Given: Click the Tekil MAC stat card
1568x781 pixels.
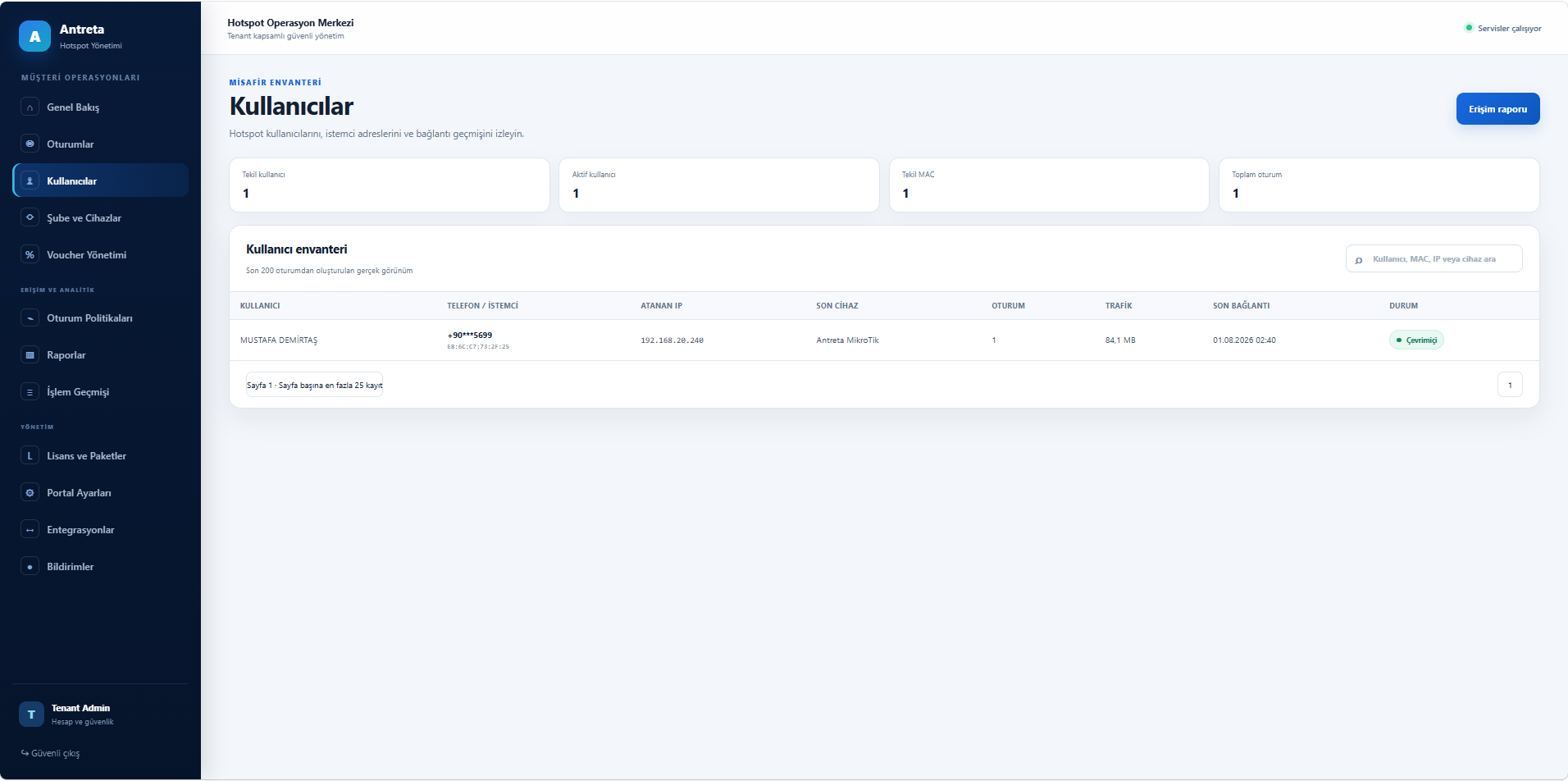Looking at the screenshot, I should coord(1049,185).
